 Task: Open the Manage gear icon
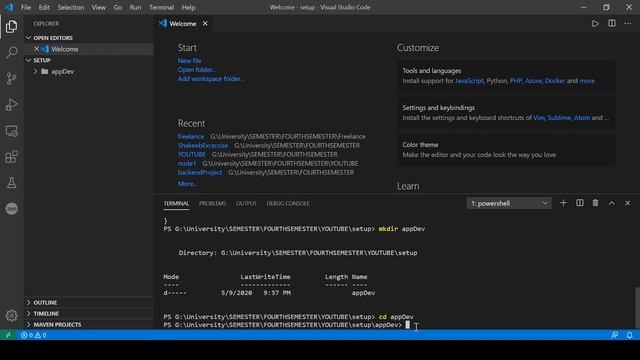tap(11, 316)
